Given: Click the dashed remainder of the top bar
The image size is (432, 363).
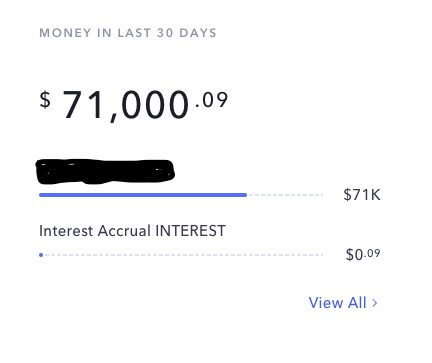Looking at the screenshot, I should point(285,195).
